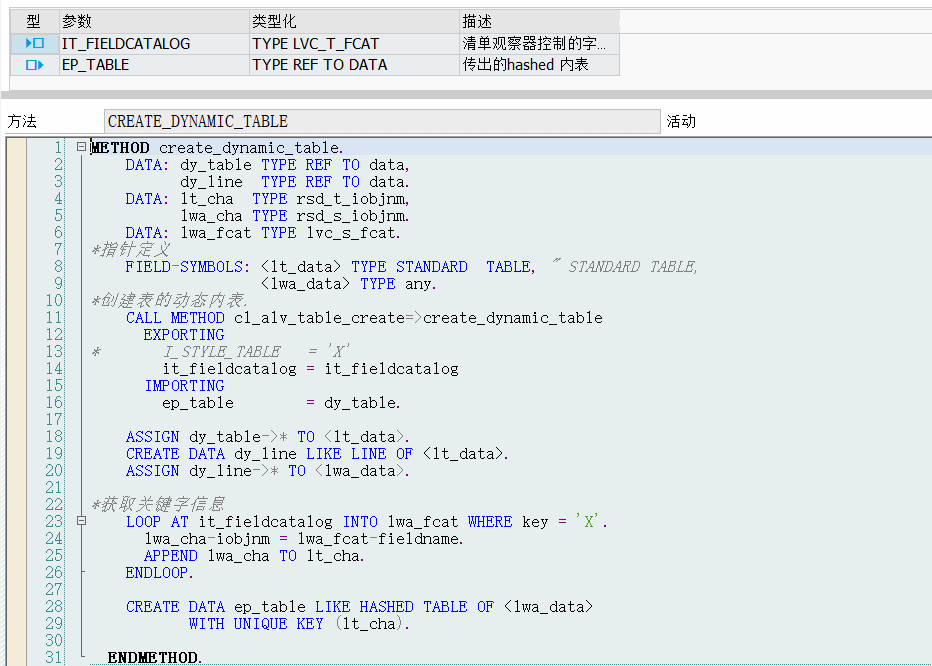Click the description cell starting with '清单观察器控制的字'

540,43
